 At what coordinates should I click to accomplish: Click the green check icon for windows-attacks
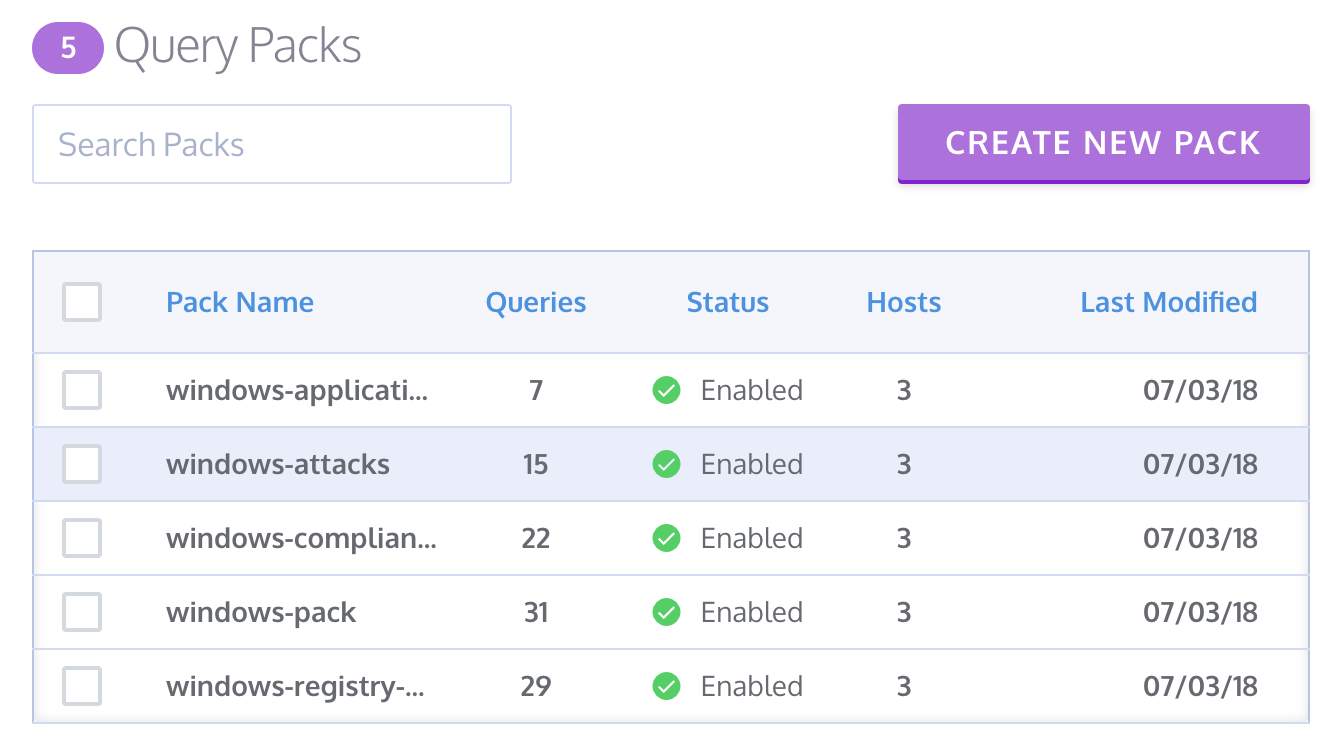tap(666, 464)
